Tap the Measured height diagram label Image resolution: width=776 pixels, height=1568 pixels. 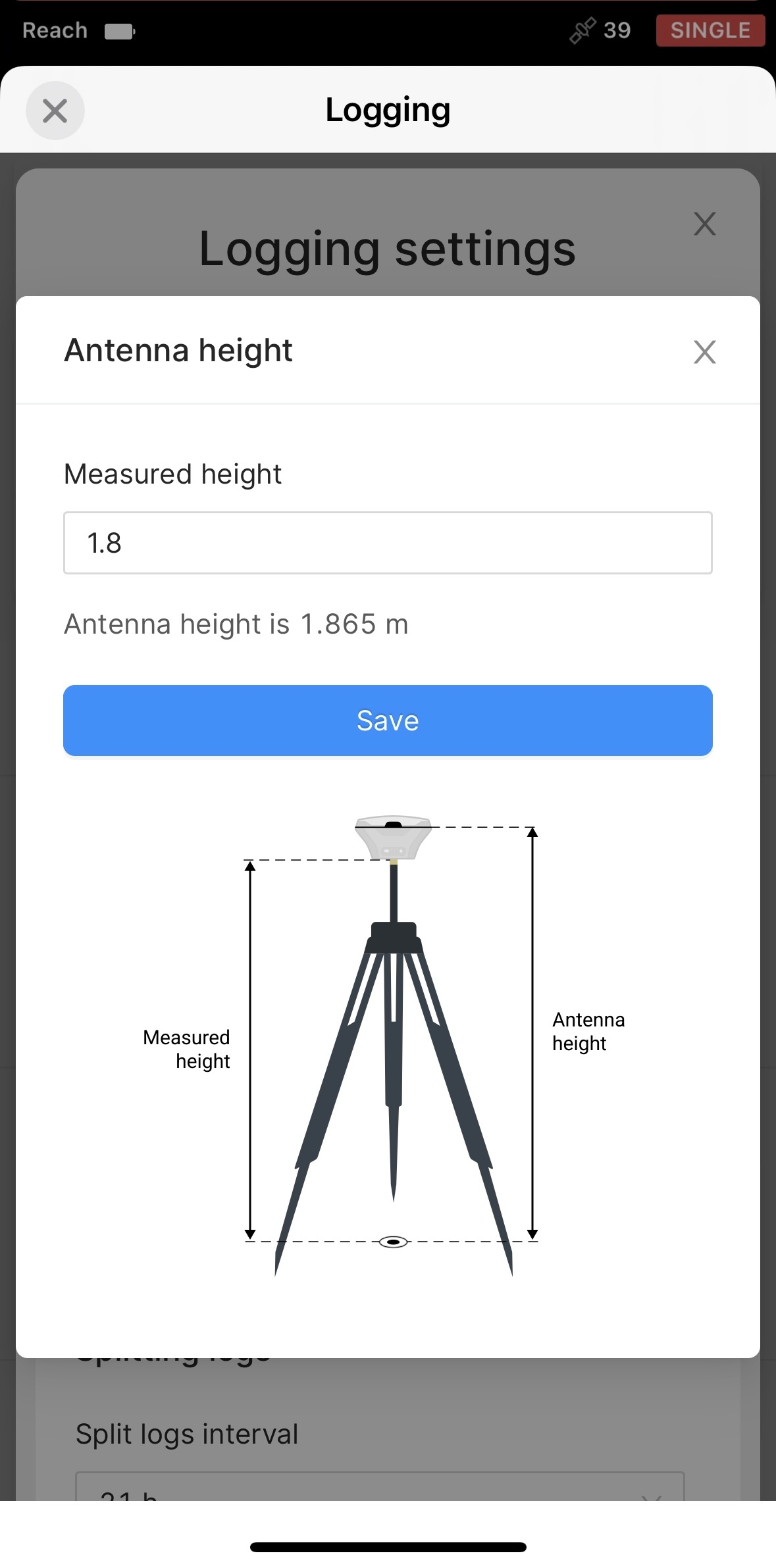(x=186, y=1049)
